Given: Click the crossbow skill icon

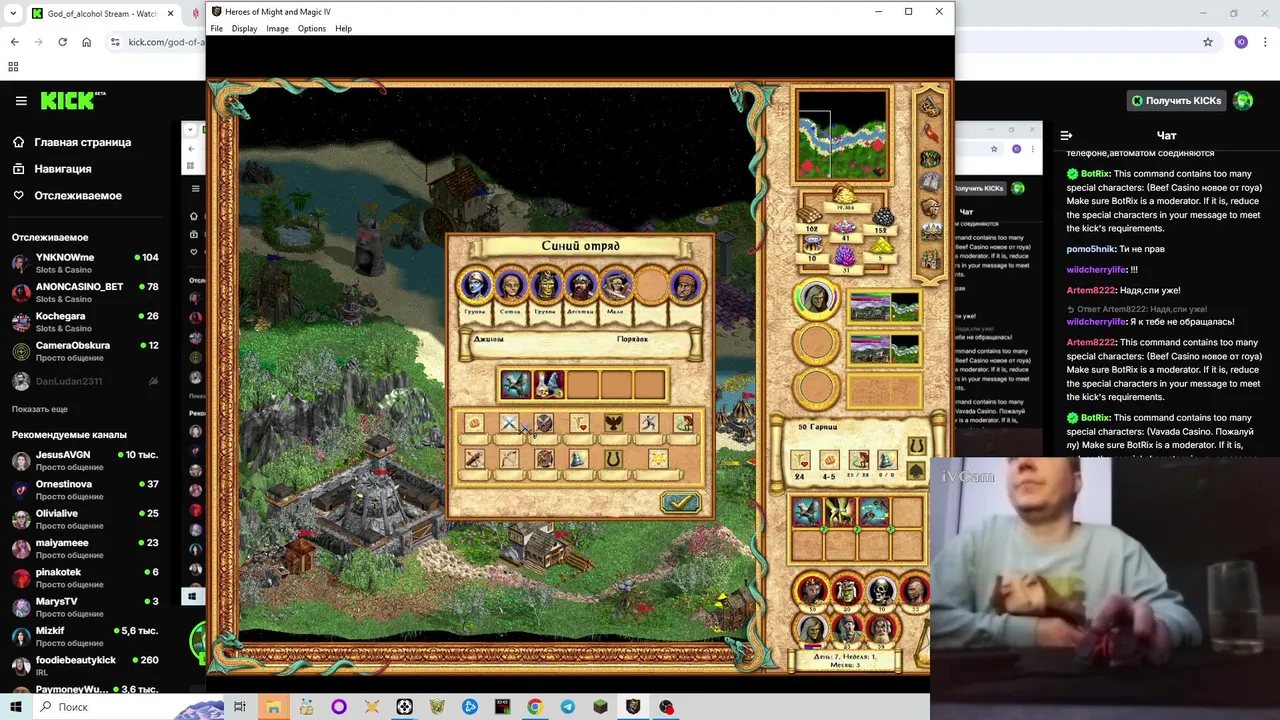Looking at the screenshot, I should click(x=474, y=459).
